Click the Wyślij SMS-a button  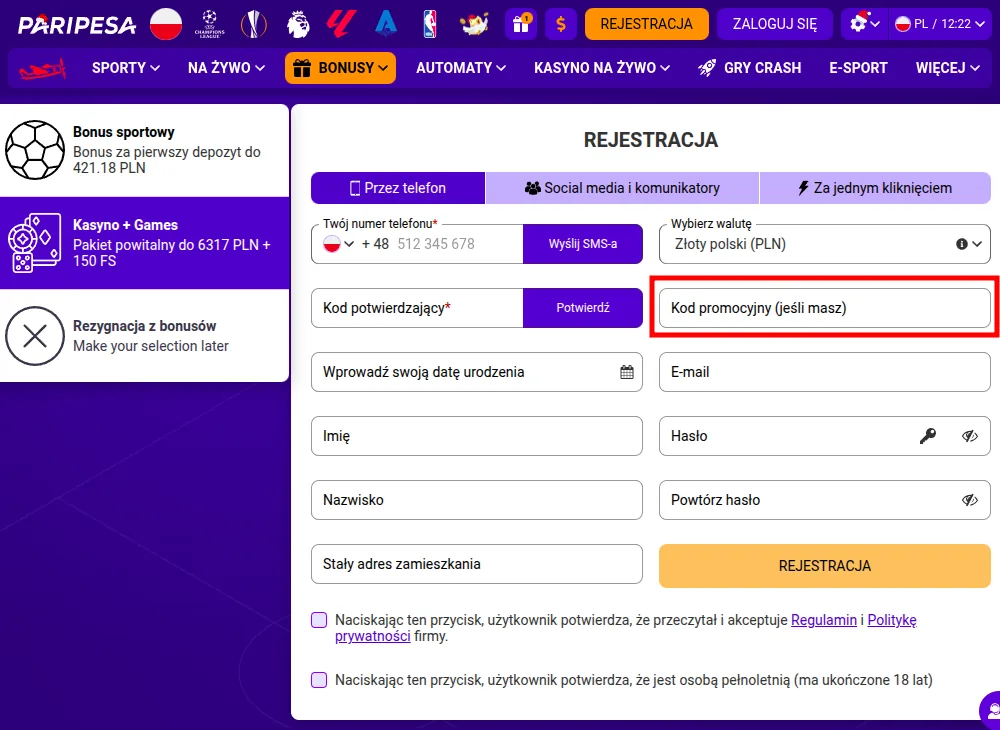583,243
